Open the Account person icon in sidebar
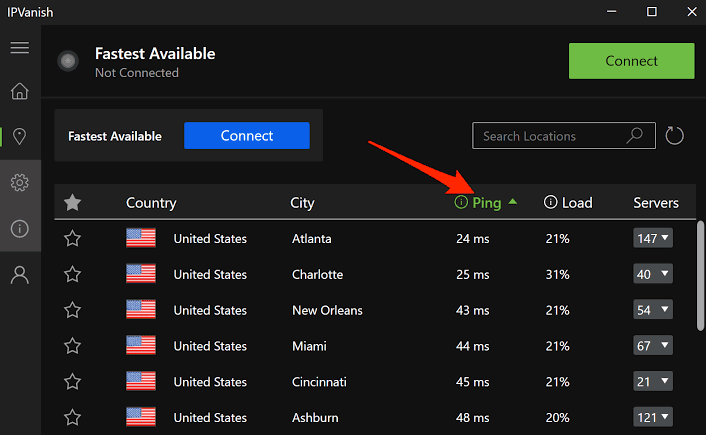The image size is (706, 435). pyautogui.click(x=20, y=275)
